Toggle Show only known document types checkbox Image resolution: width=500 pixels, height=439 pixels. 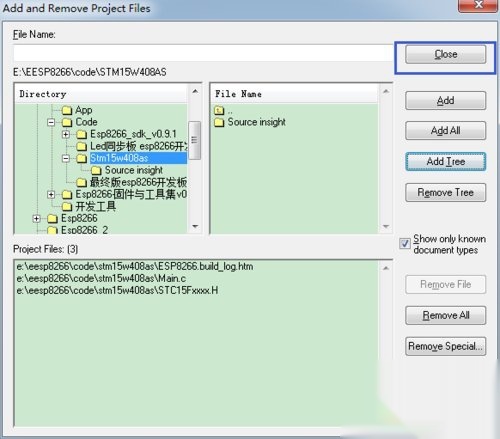(405, 244)
